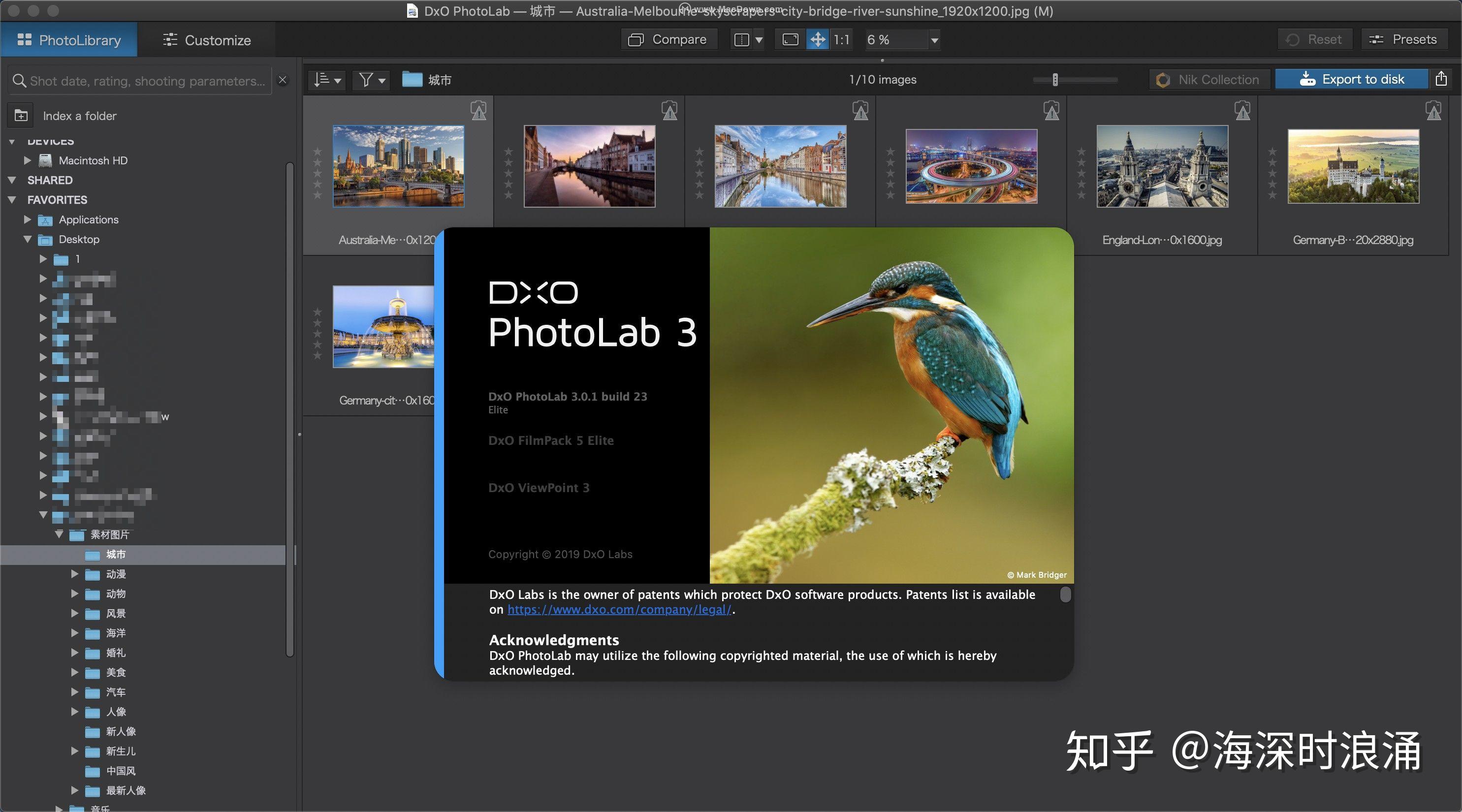Image resolution: width=1462 pixels, height=812 pixels.
Task: Click the Compare button
Action: tap(668, 40)
